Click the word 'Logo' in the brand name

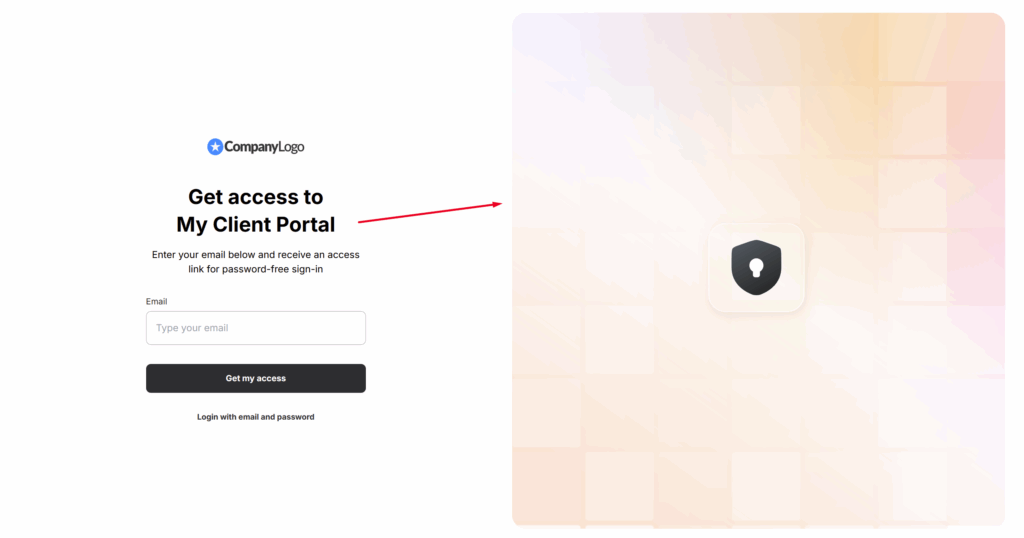[x=291, y=147]
